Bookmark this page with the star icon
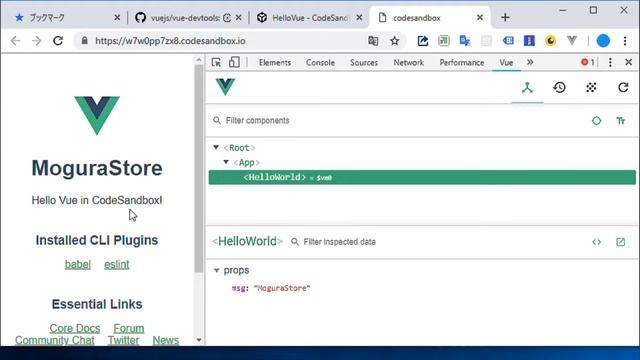 tap(394, 41)
